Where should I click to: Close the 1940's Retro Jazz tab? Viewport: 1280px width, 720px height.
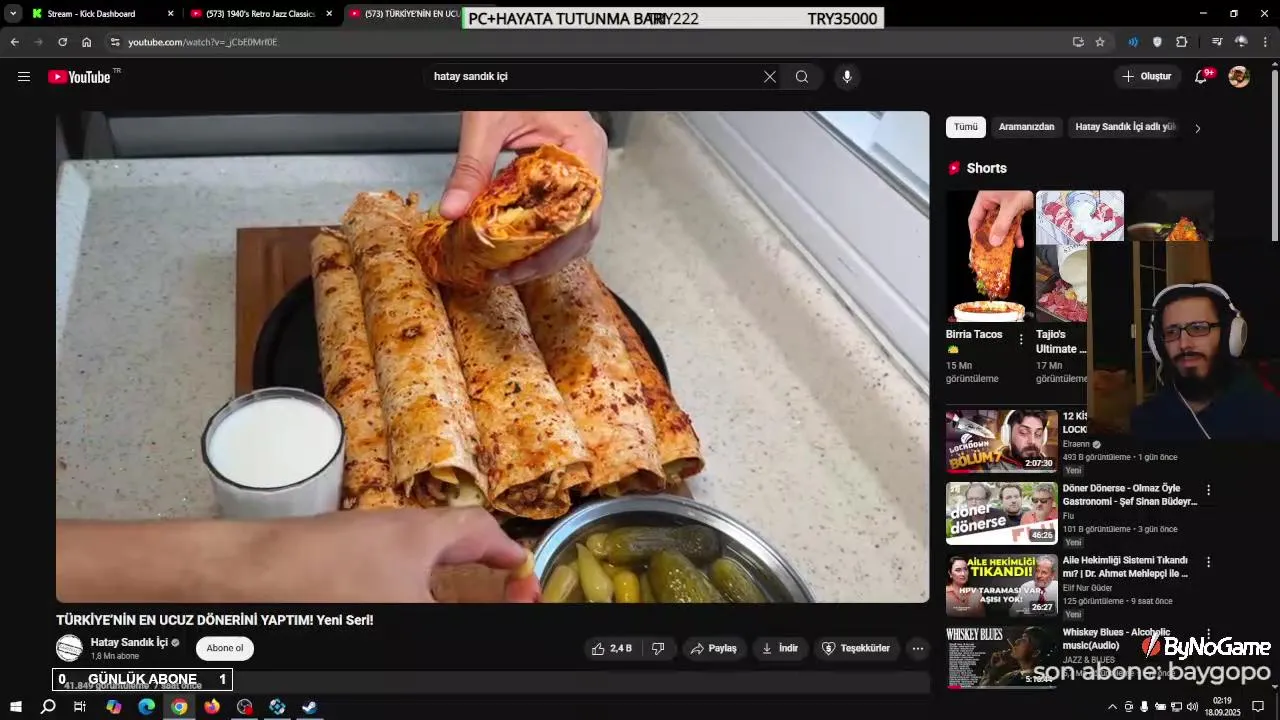pyautogui.click(x=329, y=14)
